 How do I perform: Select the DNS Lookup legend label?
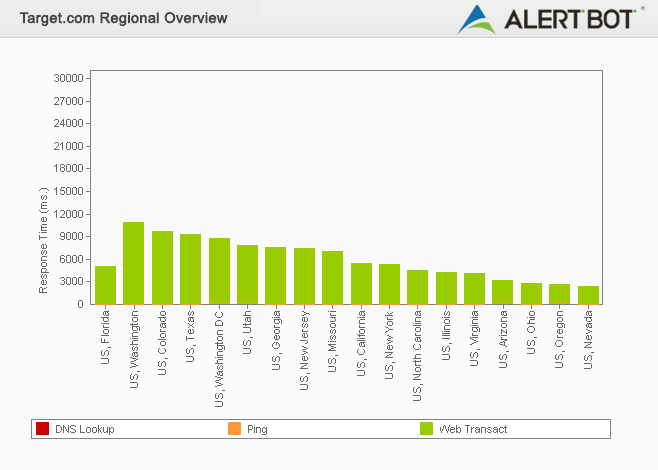[85, 429]
